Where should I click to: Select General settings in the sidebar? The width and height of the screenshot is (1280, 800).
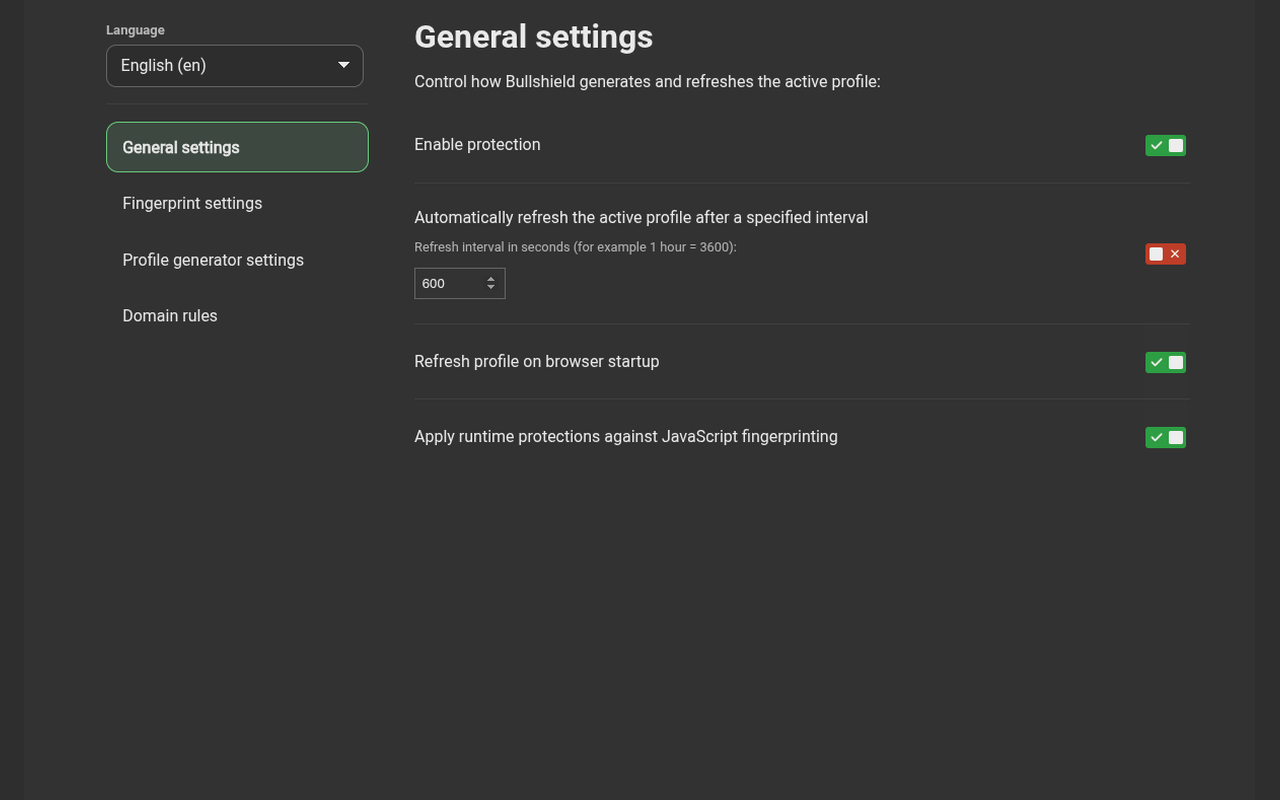[x=237, y=147]
